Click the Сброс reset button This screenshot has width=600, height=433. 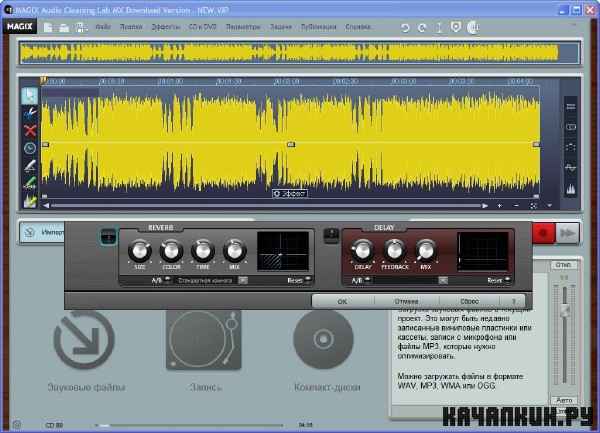469,301
